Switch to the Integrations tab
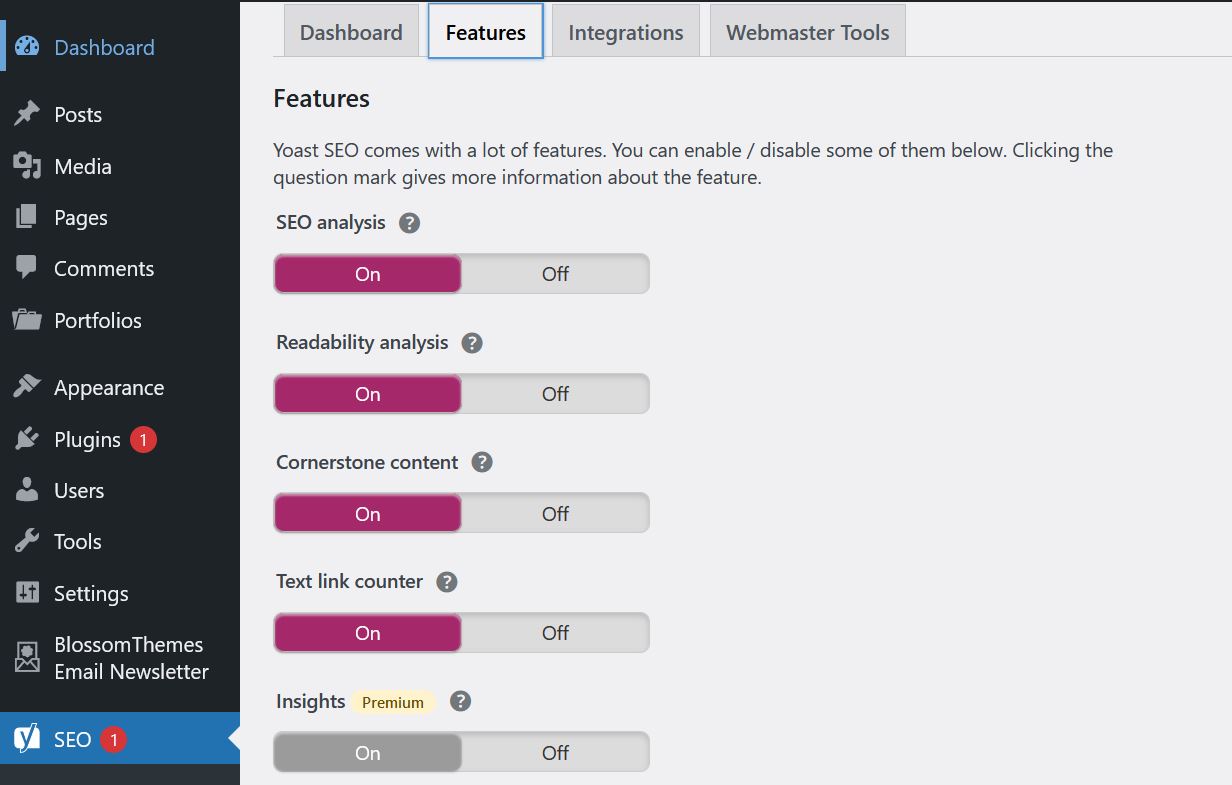1232x785 pixels. (625, 32)
